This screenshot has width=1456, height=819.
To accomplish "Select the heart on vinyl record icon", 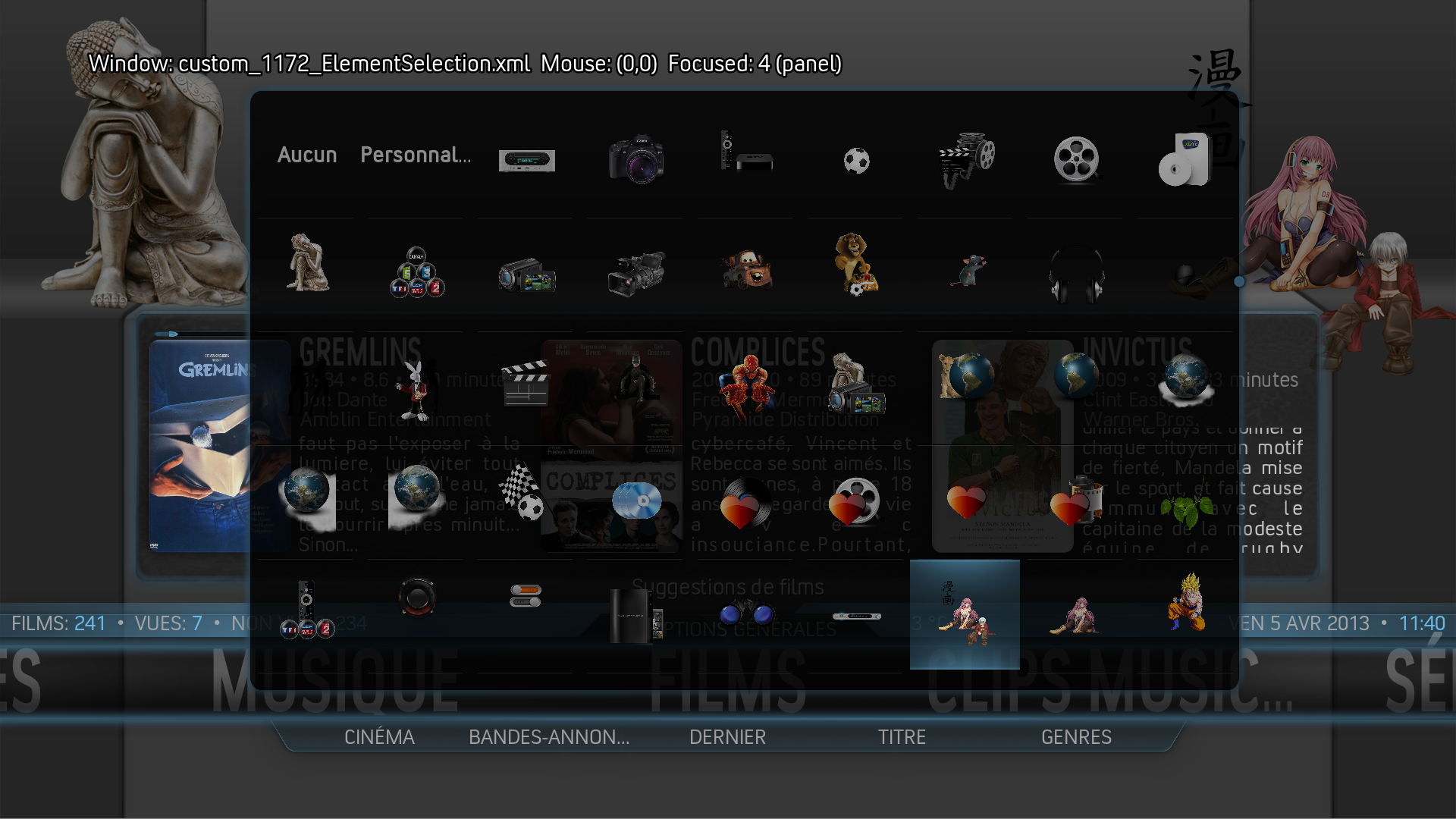I will coord(746,503).
